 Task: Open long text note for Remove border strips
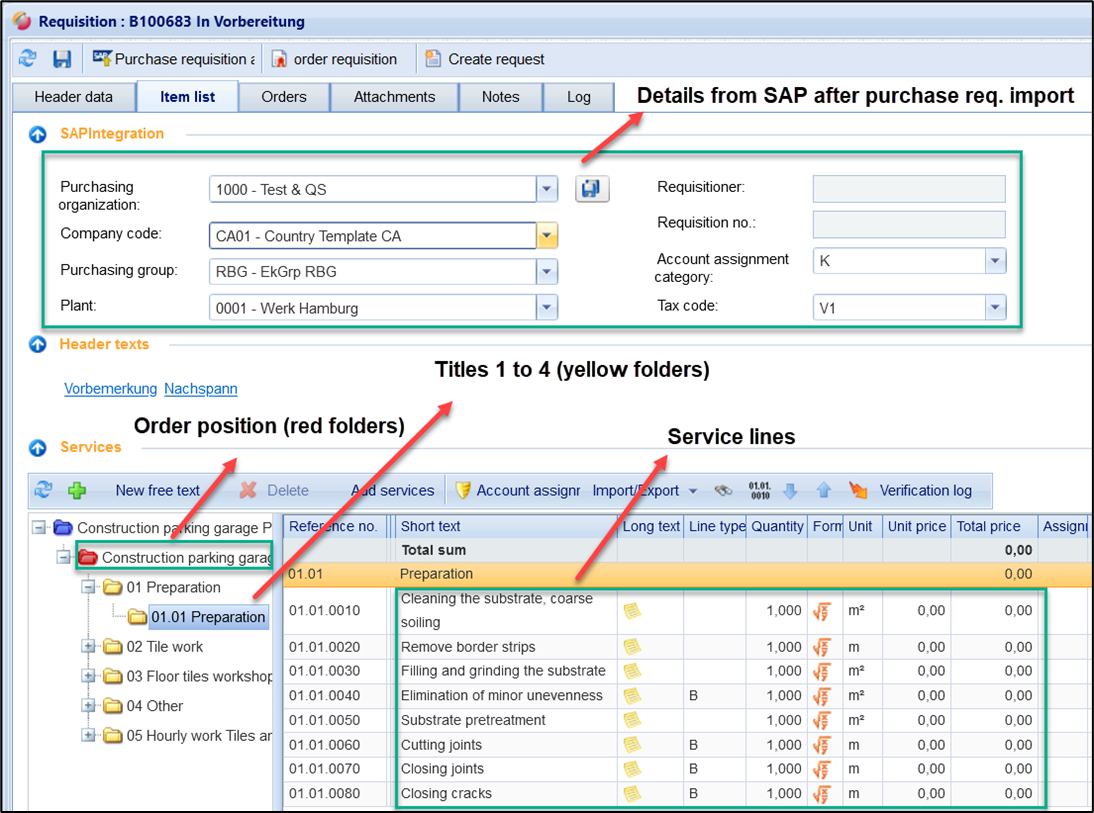(x=632, y=647)
